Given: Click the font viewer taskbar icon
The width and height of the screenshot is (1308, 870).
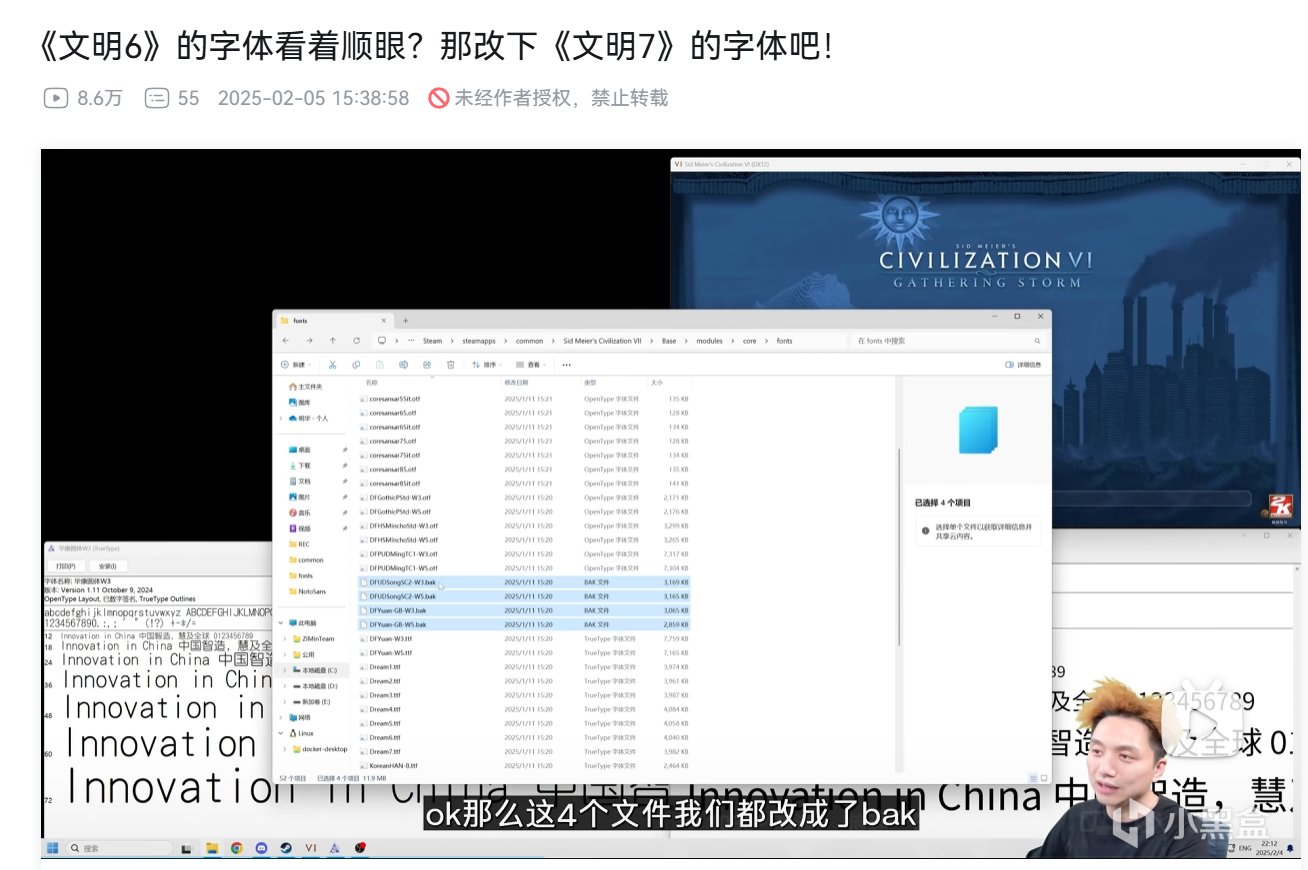Looking at the screenshot, I should click(x=335, y=848).
